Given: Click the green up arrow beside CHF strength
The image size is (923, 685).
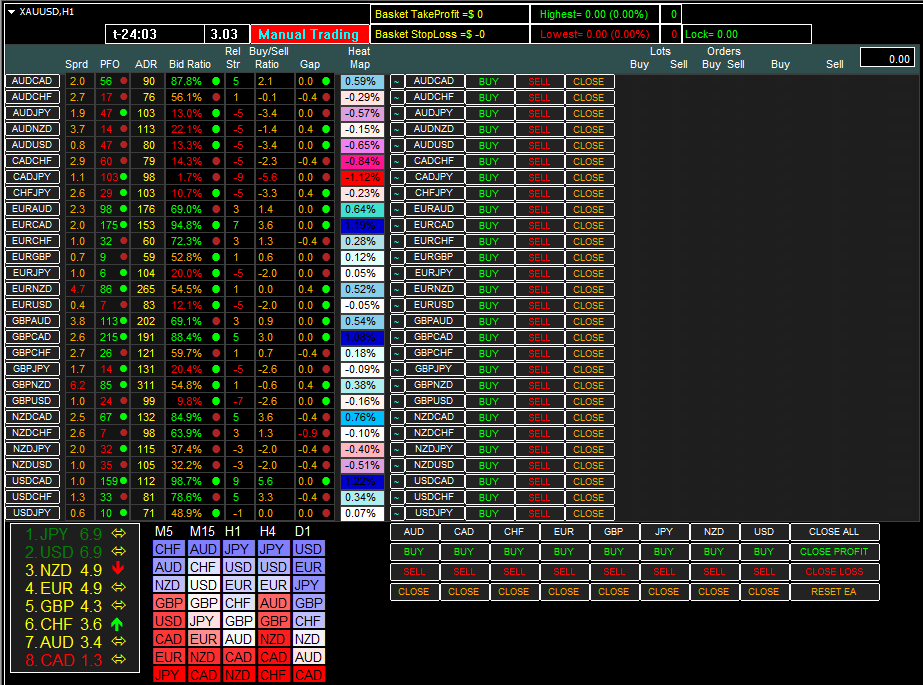Looking at the screenshot, I should (117, 624).
